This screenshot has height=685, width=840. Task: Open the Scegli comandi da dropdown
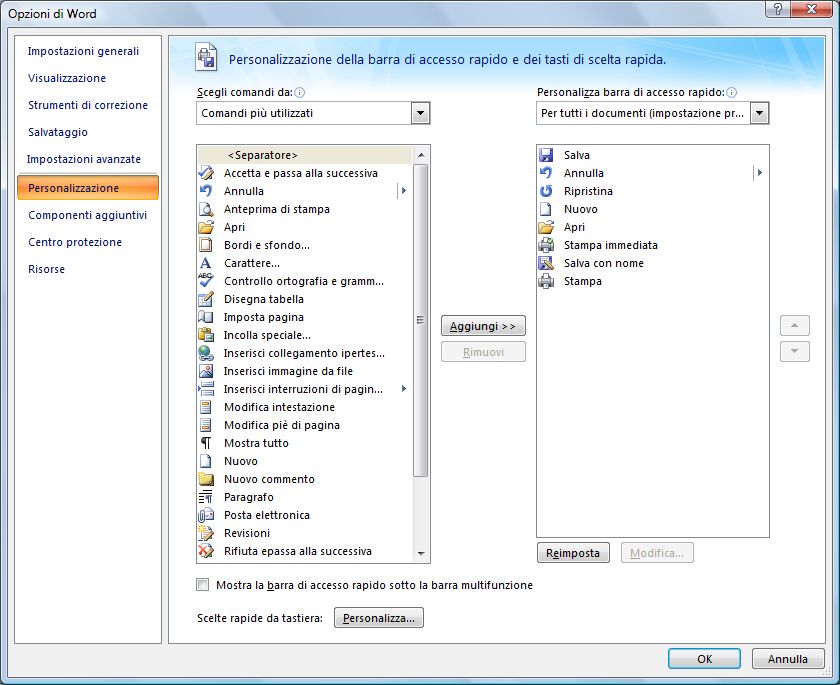coord(420,113)
